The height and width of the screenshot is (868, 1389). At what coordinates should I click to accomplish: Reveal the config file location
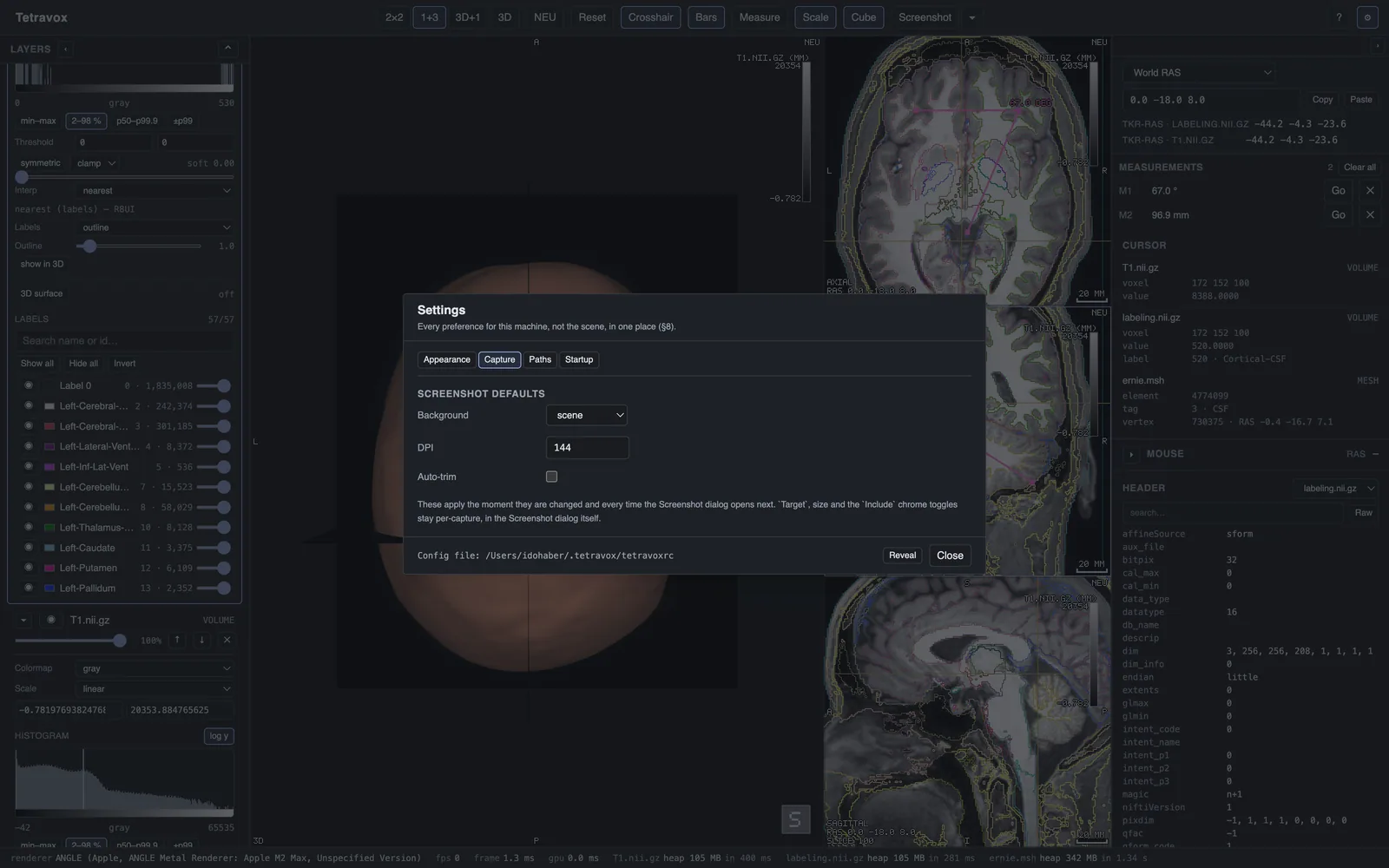click(x=903, y=556)
